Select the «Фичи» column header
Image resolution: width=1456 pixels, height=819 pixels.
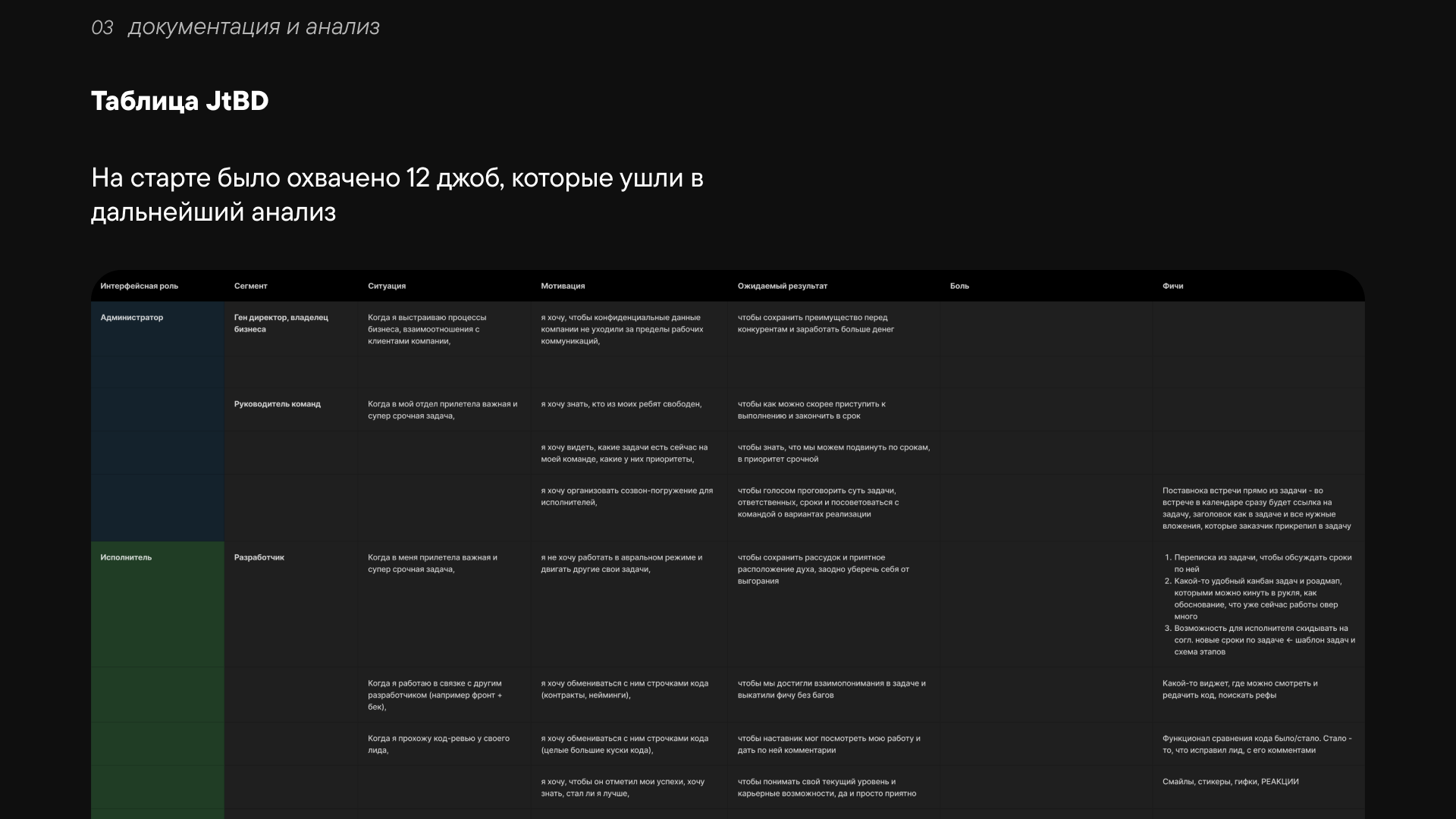1171,286
